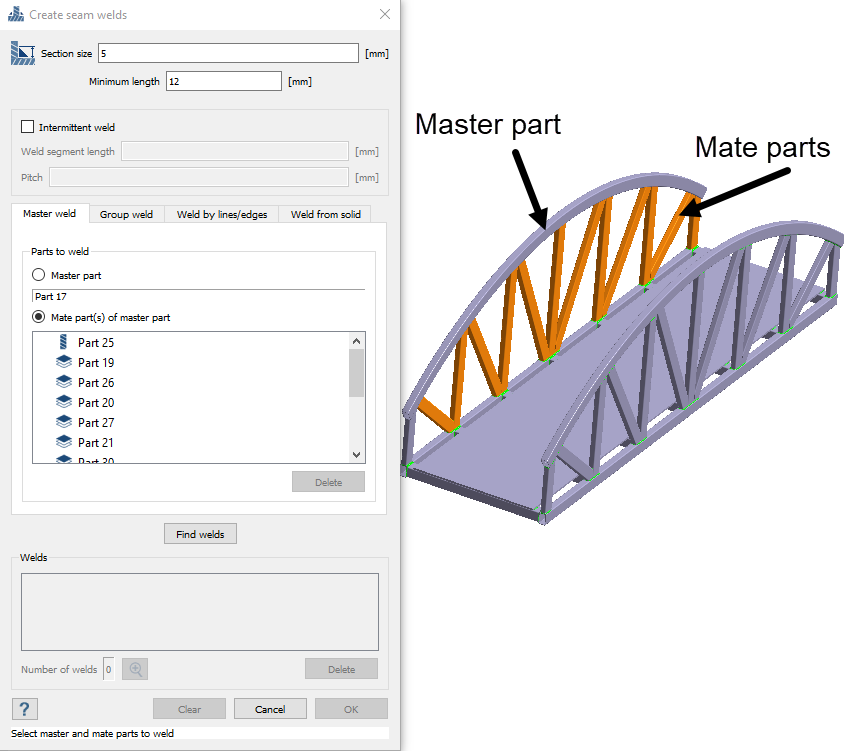Switch to the Group weld tab
This screenshot has width=852, height=751.
click(x=126, y=214)
